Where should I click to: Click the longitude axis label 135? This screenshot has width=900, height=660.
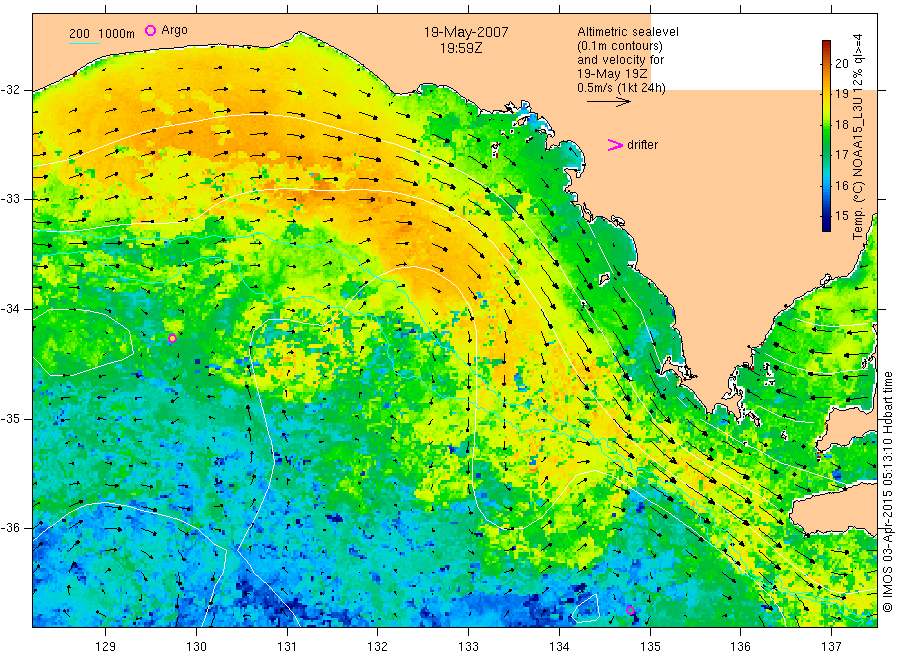(650, 647)
